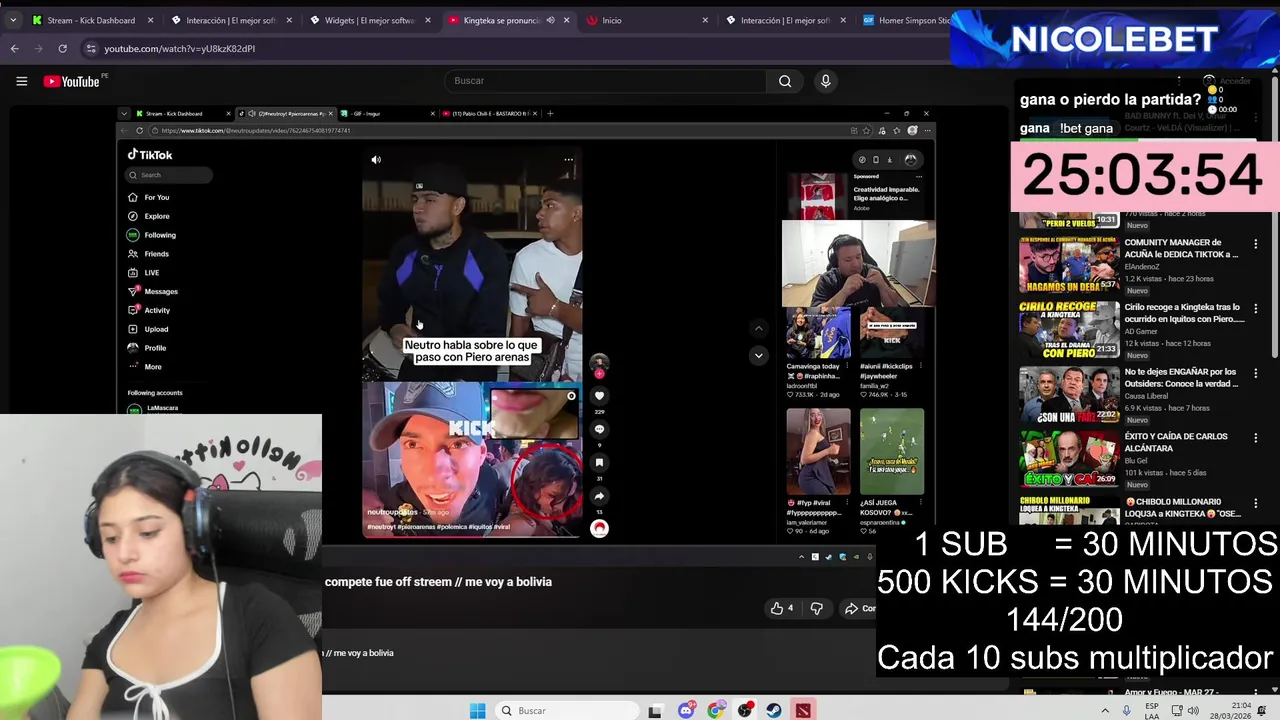Select Profile in the video's TikTok sidebar

[147, 348]
